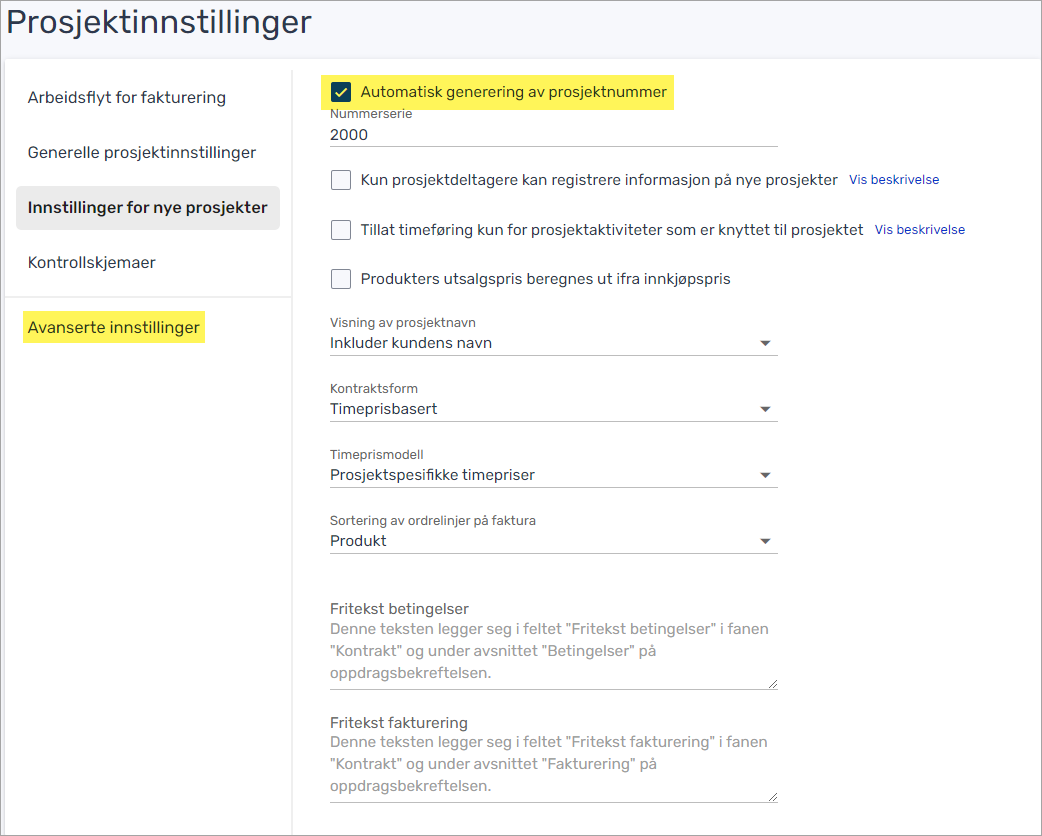The height and width of the screenshot is (836, 1042).
Task: Select Innstillinger for nye prosjekter menu item
Action: [x=148, y=208]
